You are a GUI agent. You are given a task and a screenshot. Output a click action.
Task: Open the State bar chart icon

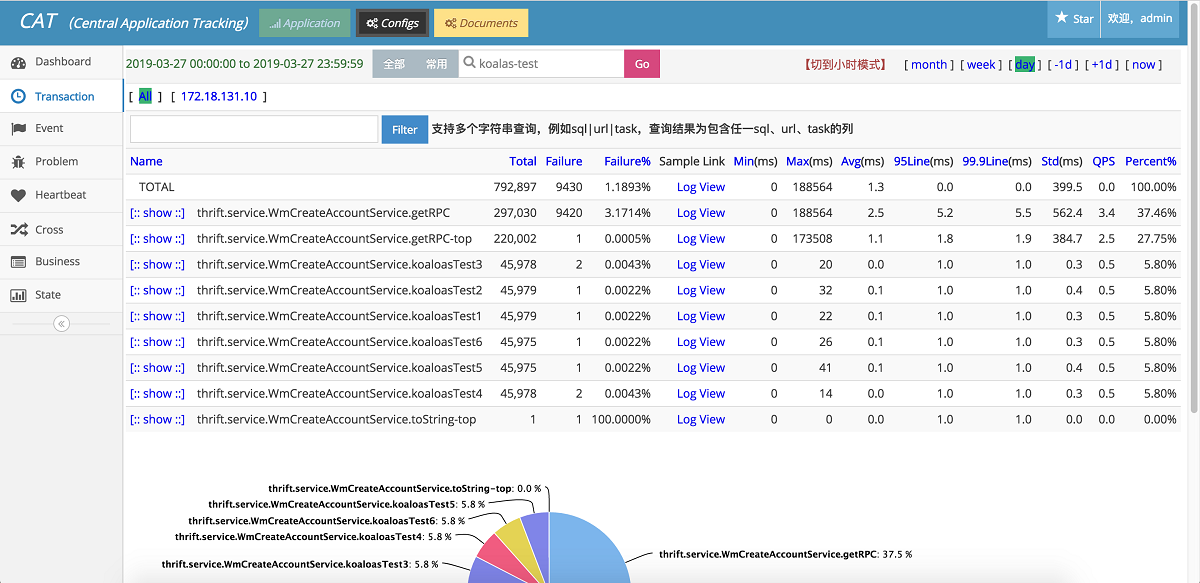pyautogui.click(x=18, y=296)
